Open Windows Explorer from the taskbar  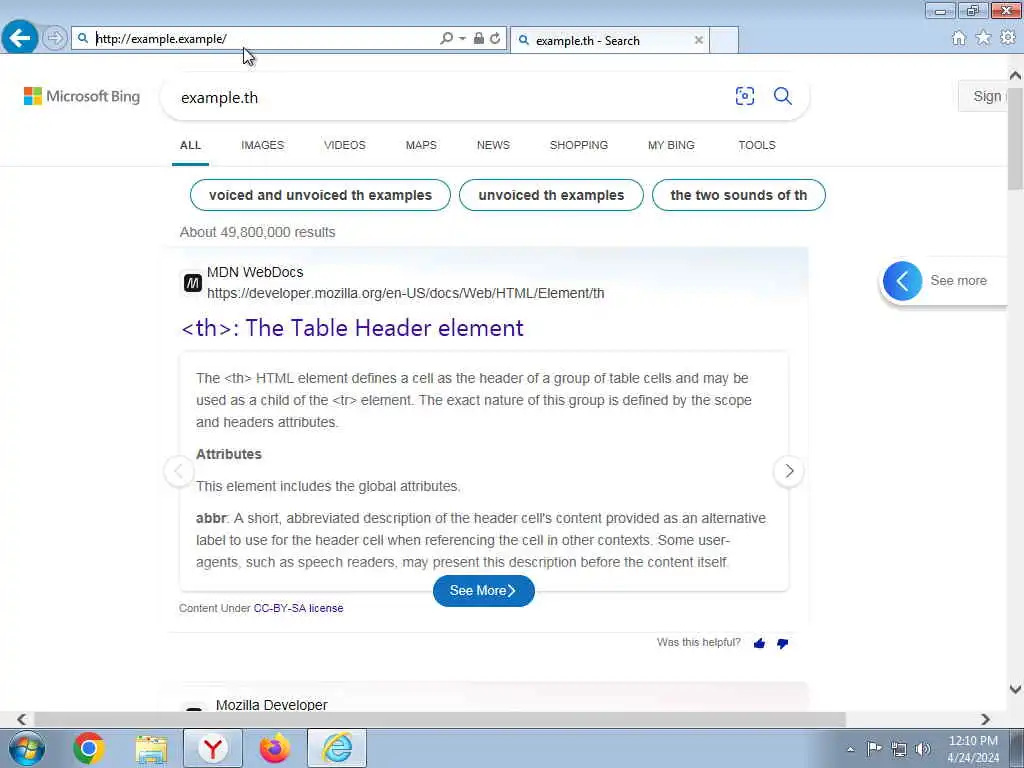tap(152, 748)
